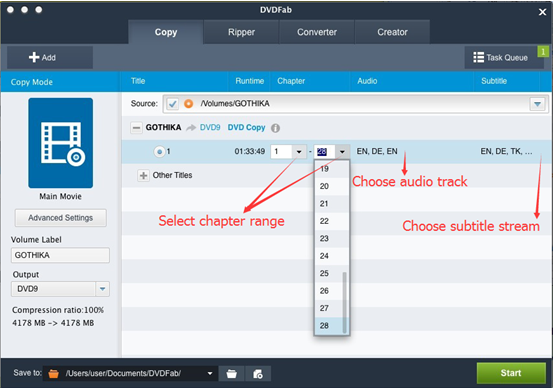Collapse the GOTHIKA title group
The width and height of the screenshot is (553, 388).
[x=136, y=128]
